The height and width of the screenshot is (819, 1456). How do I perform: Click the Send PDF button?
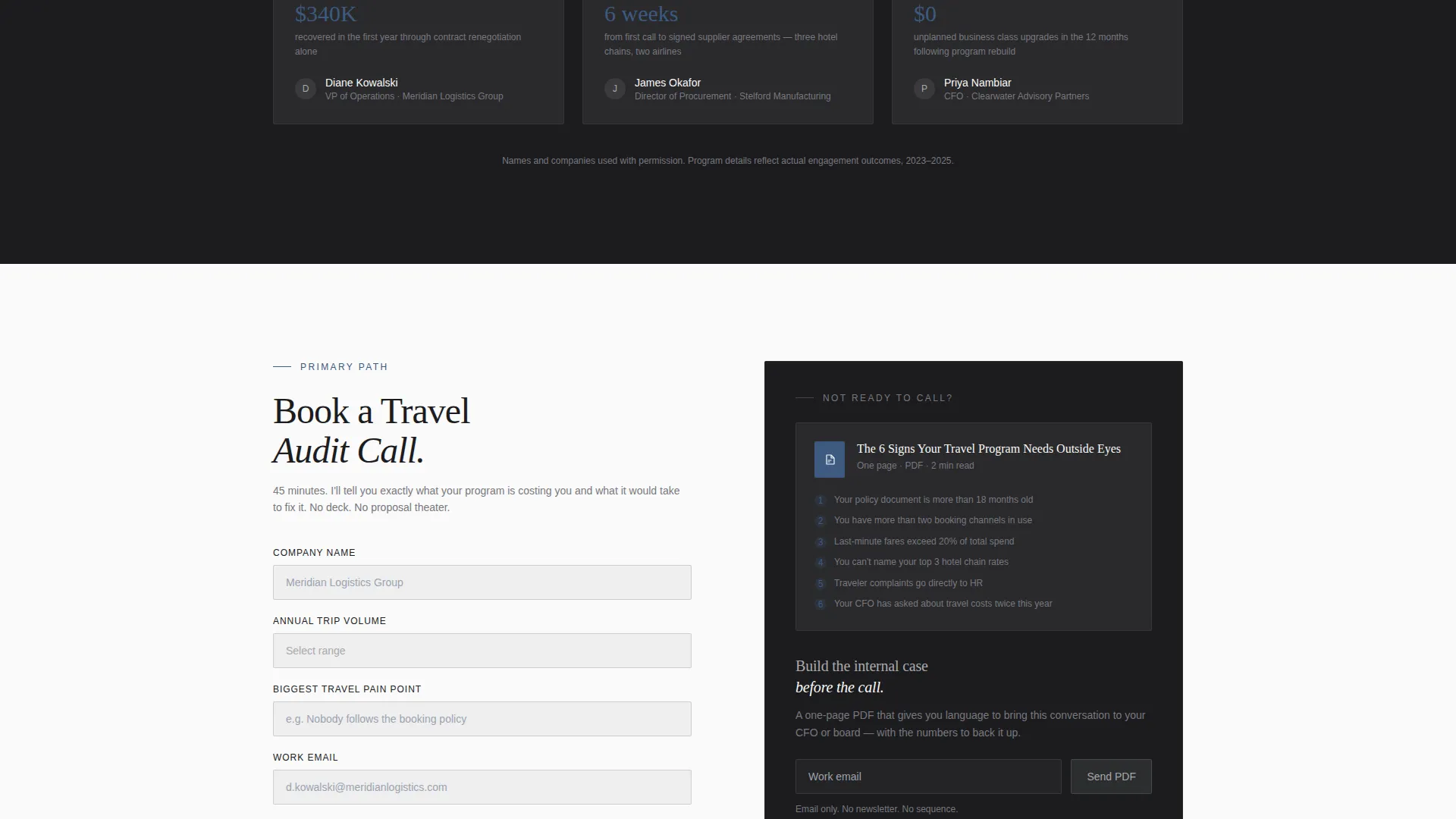[x=1111, y=777]
